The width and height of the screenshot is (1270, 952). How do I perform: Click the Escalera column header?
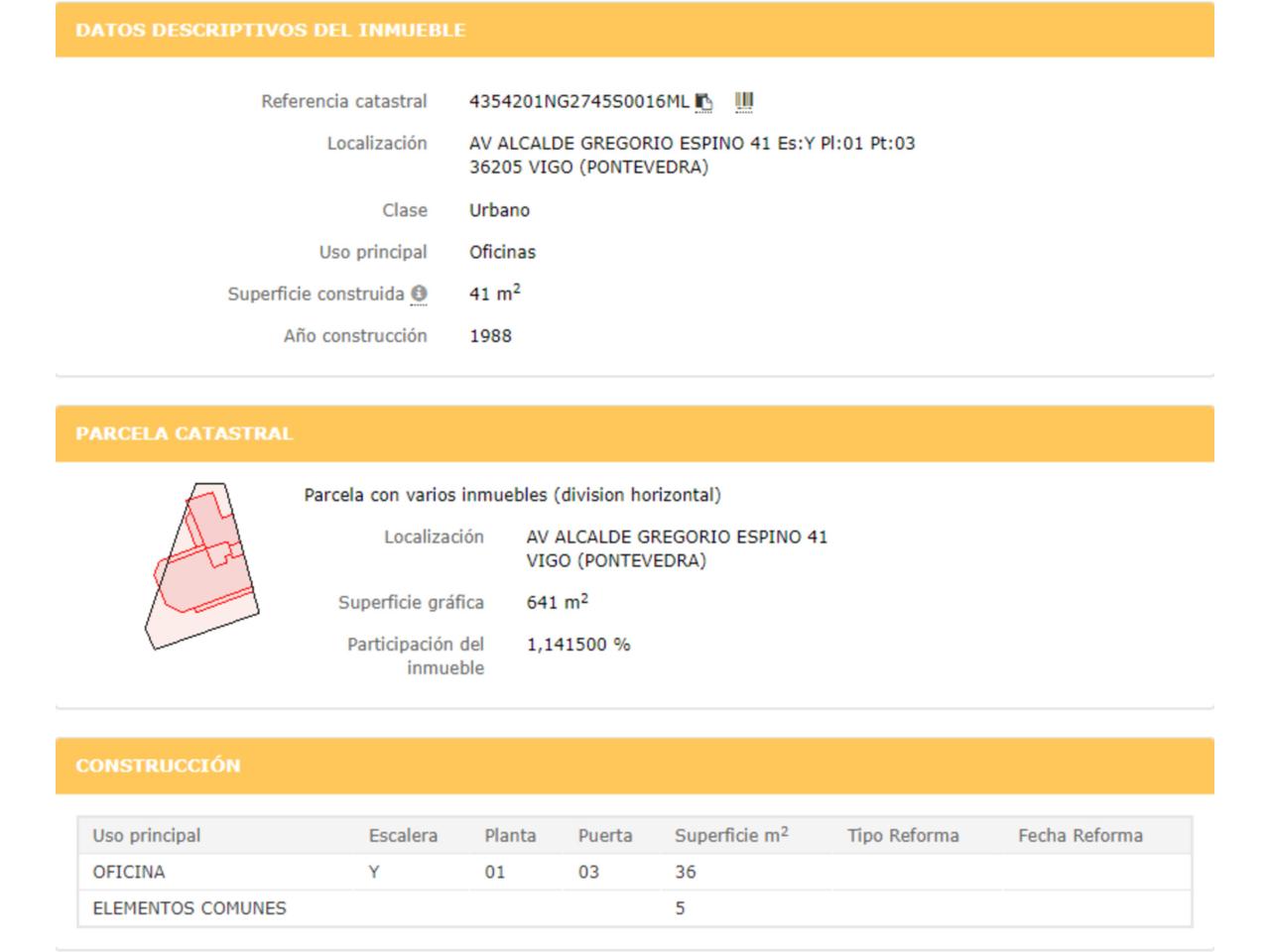coord(403,836)
